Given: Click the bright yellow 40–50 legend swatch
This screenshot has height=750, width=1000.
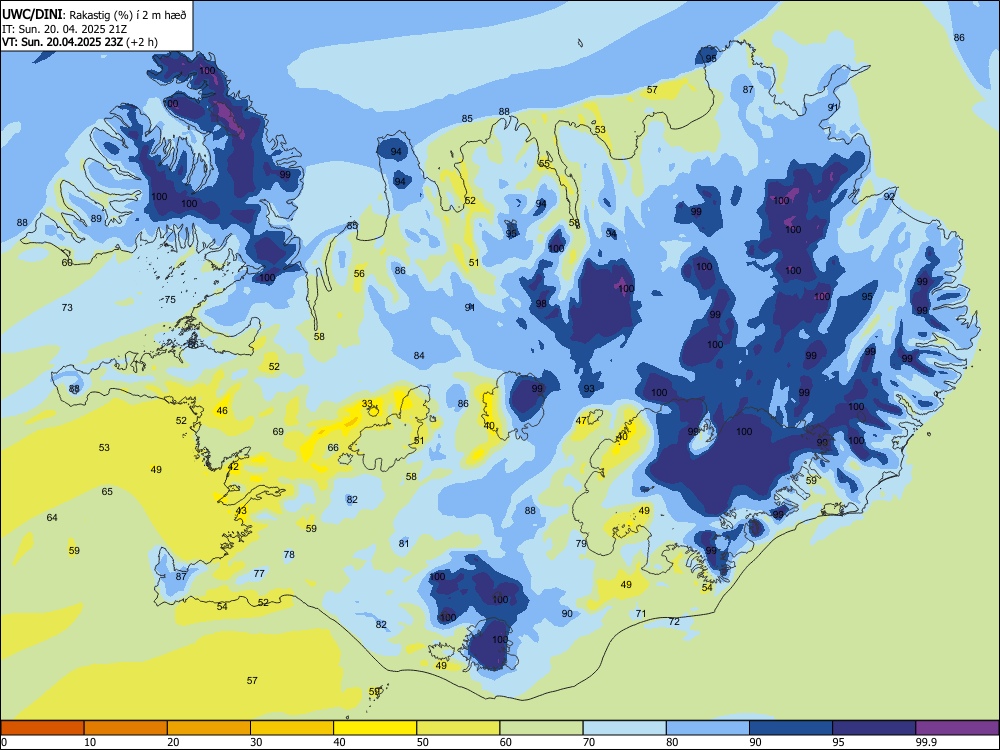Looking at the screenshot, I should [375, 728].
